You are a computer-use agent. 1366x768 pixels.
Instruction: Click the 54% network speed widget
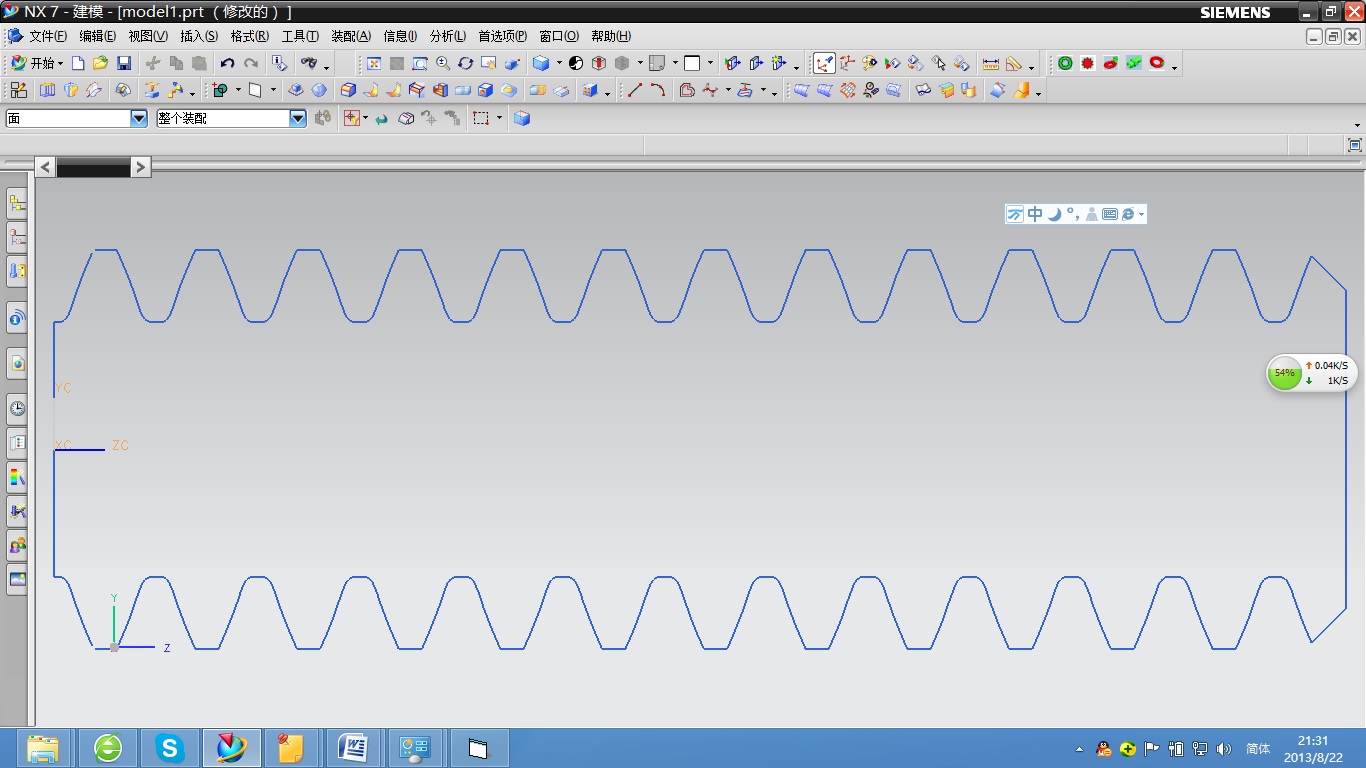click(1312, 373)
